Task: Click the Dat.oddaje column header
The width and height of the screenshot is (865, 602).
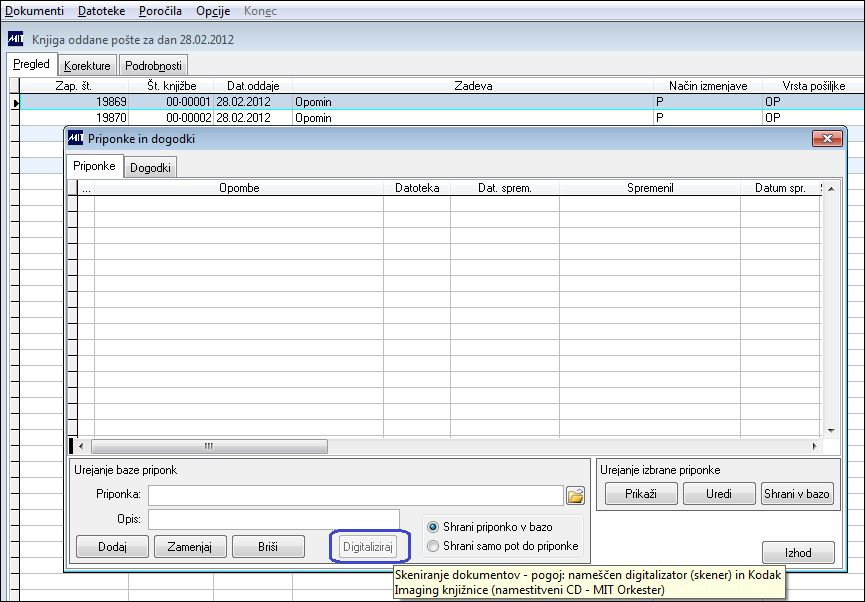Action: pyautogui.click(x=253, y=86)
